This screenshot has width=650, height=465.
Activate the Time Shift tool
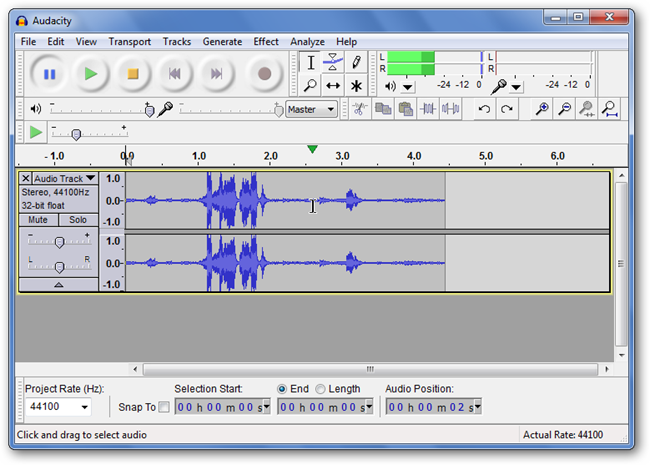click(x=333, y=86)
